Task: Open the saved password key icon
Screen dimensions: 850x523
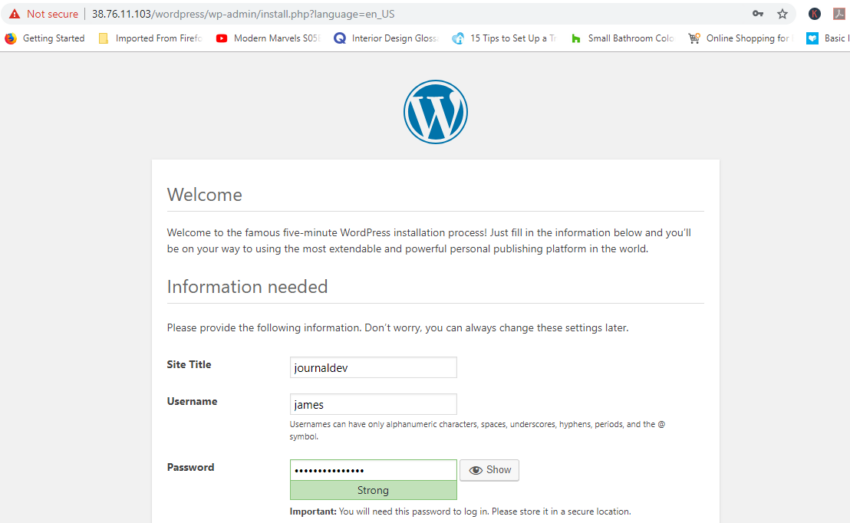Action: pos(758,14)
